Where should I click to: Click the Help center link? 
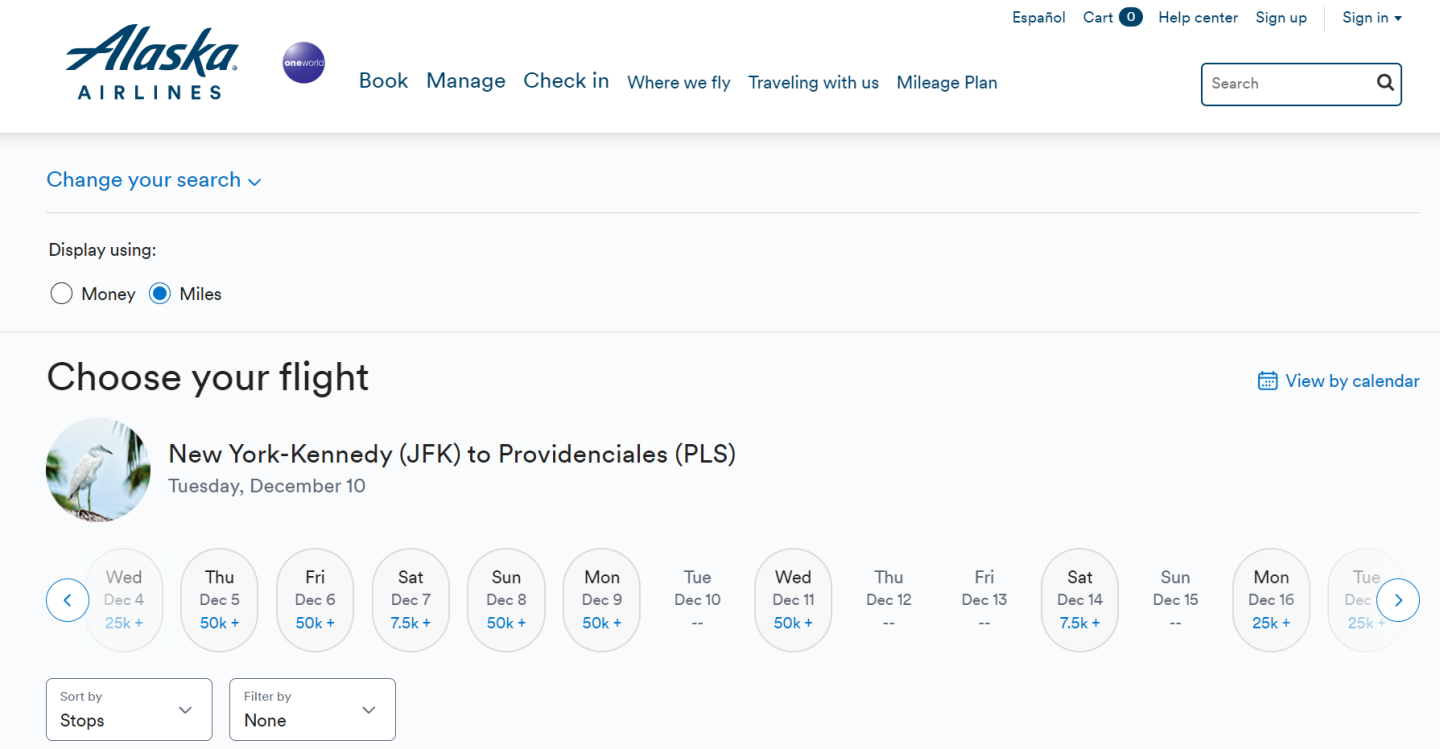click(1198, 17)
